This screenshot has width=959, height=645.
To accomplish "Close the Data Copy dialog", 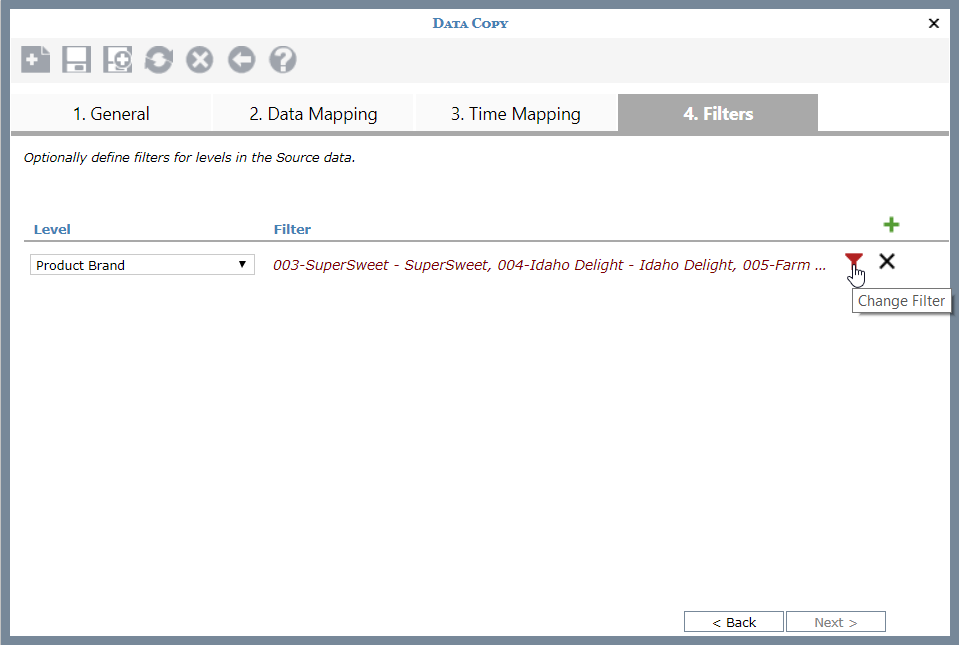I will tap(933, 23).
